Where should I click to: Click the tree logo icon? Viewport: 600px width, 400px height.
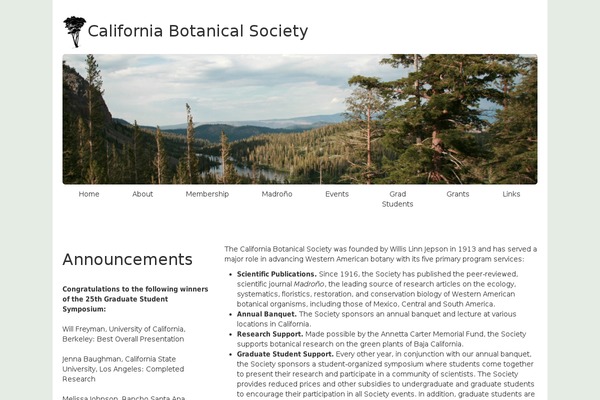tap(74, 31)
